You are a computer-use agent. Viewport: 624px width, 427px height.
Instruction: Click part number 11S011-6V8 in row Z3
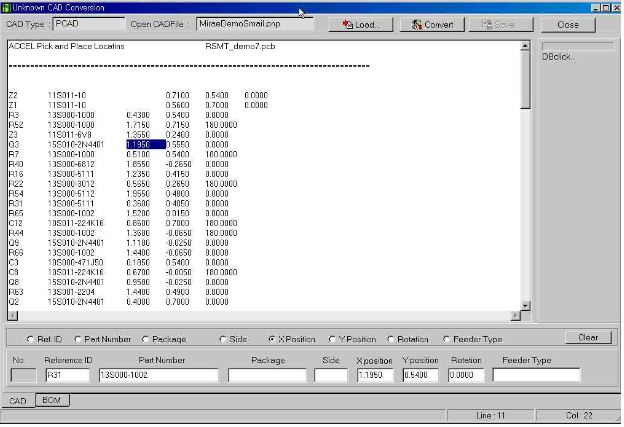click(x=70, y=135)
